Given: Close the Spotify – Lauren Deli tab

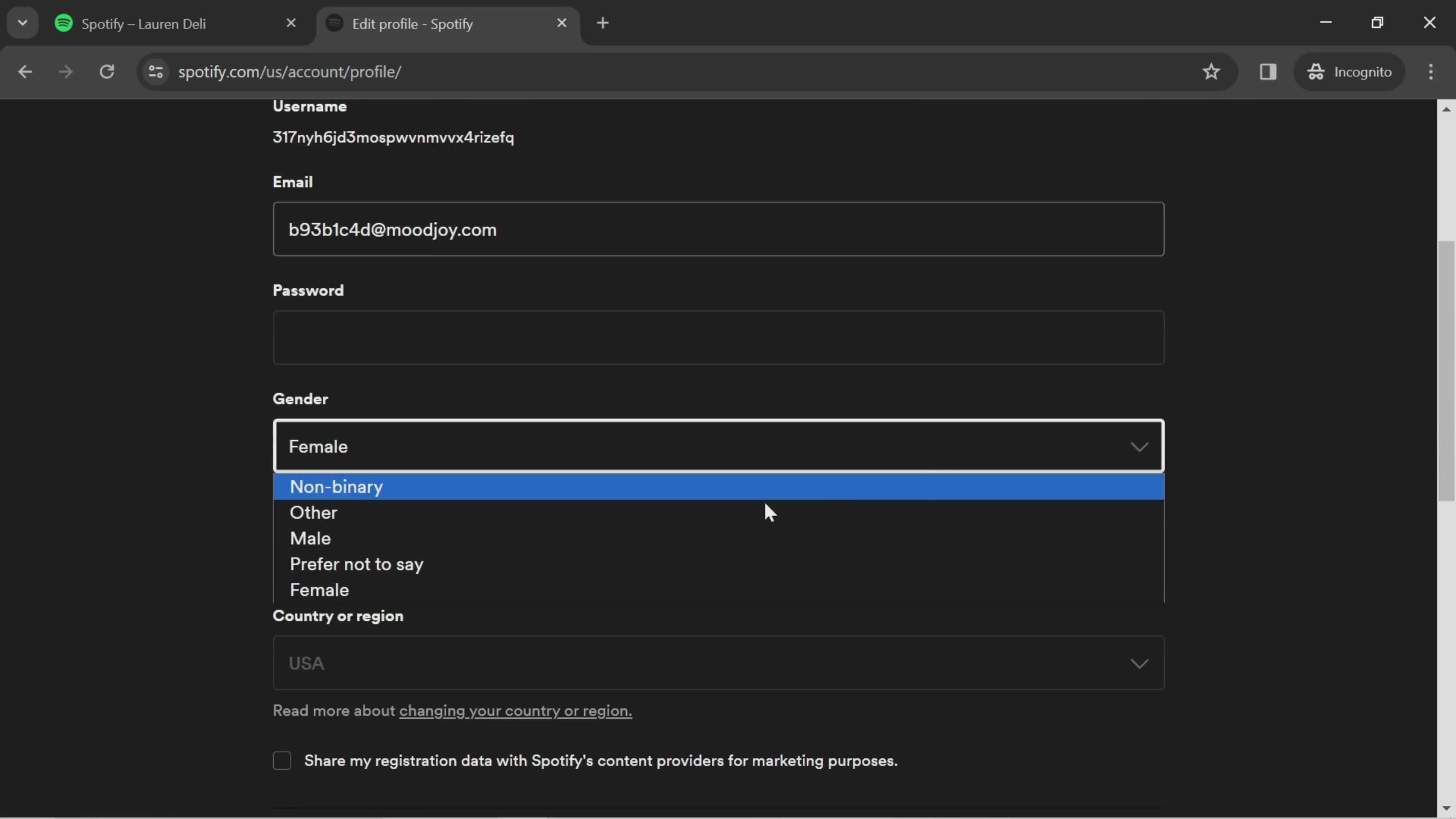Looking at the screenshot, I should [x=291, y=23].
